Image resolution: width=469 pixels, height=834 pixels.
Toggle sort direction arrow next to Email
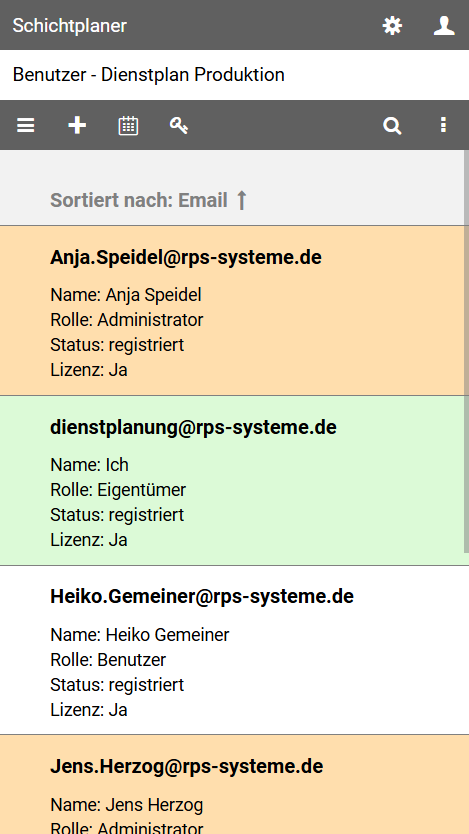tap(241, 200)
